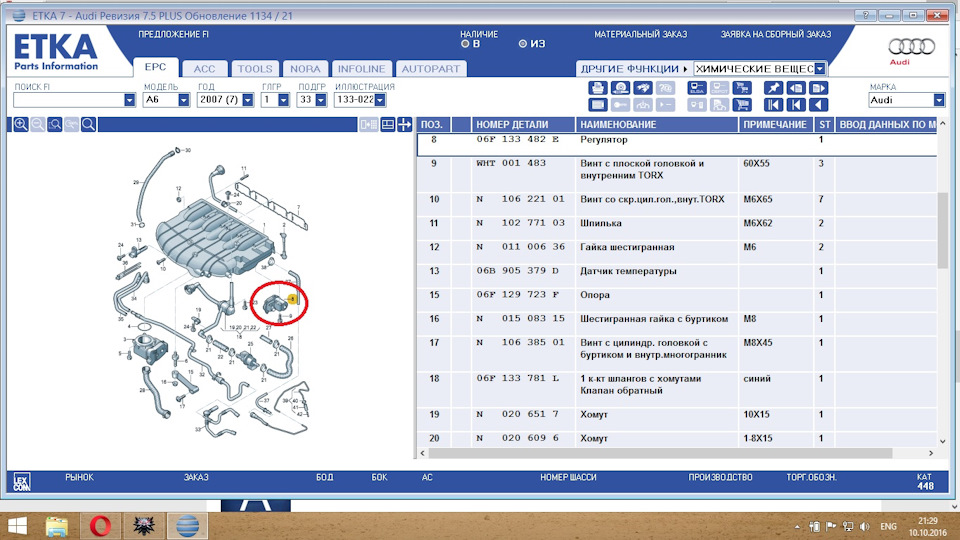This screenshot has height=540, width=960.
Task: Click ПРИМЕЧАНИЕ column header
Action: point(776,124)
